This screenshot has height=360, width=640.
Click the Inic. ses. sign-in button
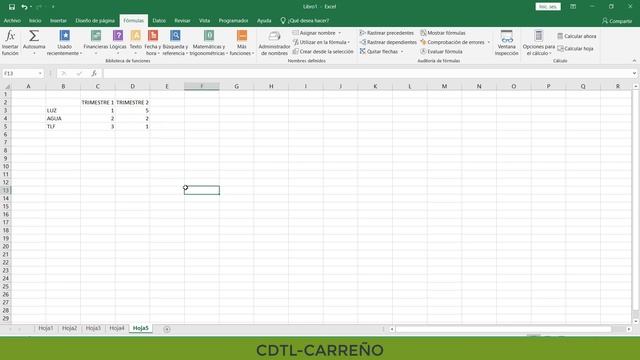pyautogui.click(x=548, y=7)
